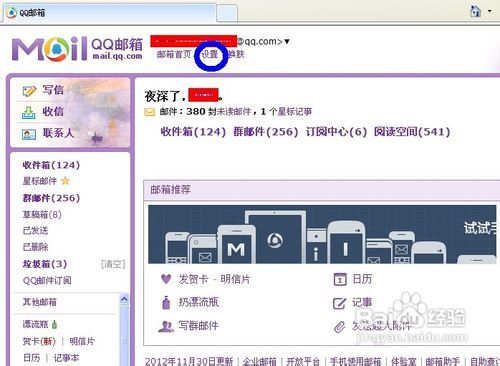The width and height of the screenshot is (500, 366).
Task: Click the receive mail download icon
Action: point(29,113)
